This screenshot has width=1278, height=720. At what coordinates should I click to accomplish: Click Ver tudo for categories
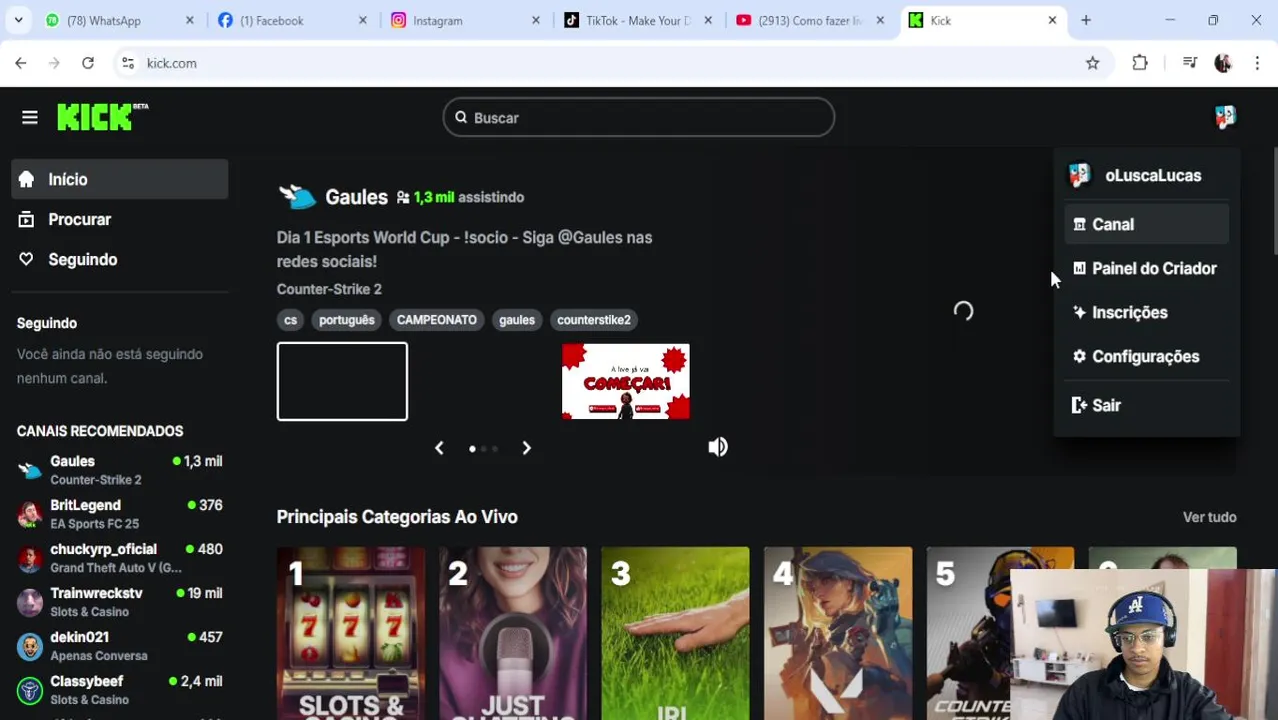pyautogui.click(x=1210, y=517)
